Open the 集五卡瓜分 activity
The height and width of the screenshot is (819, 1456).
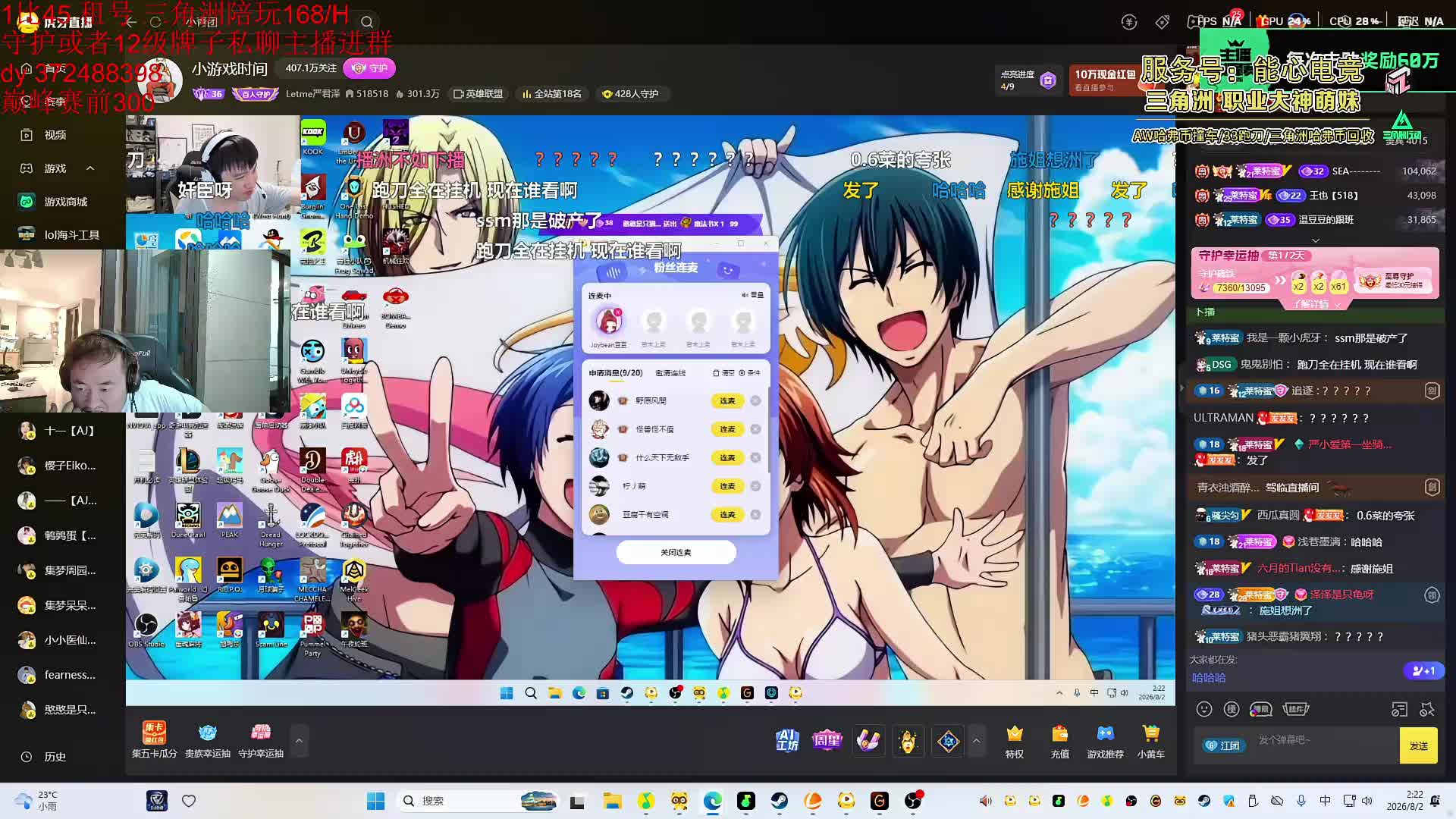click(154, 739)
